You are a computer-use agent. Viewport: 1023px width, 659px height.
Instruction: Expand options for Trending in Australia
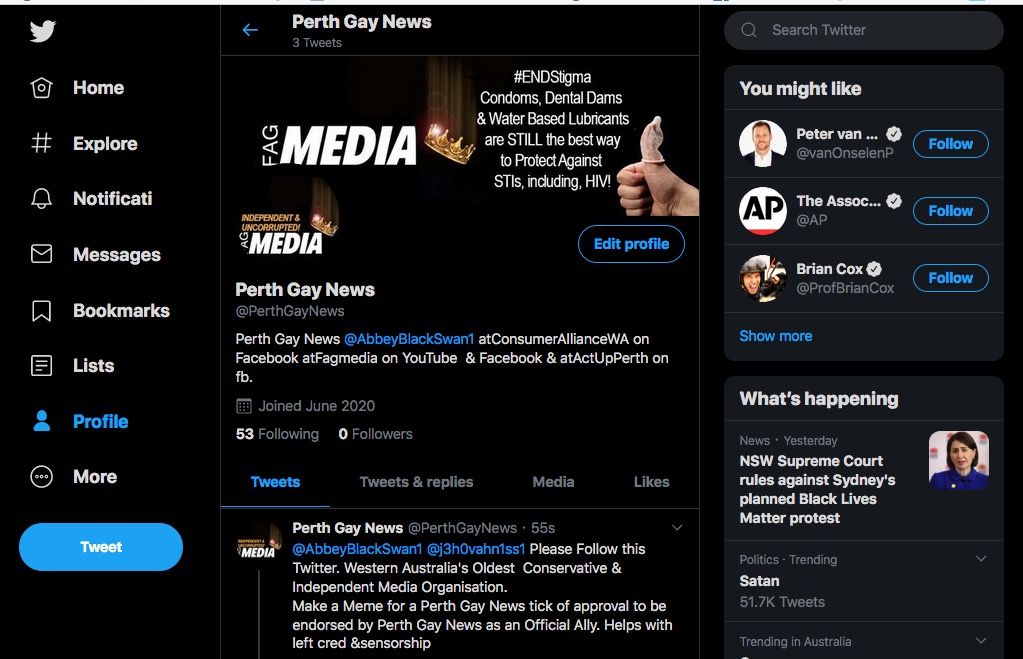[x=981, y=641]
